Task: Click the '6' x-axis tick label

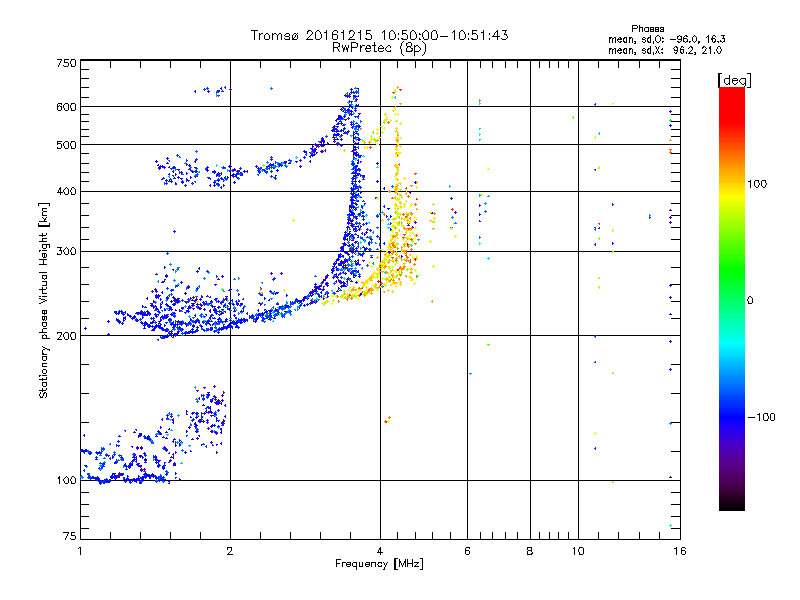Action: point(467,551)
